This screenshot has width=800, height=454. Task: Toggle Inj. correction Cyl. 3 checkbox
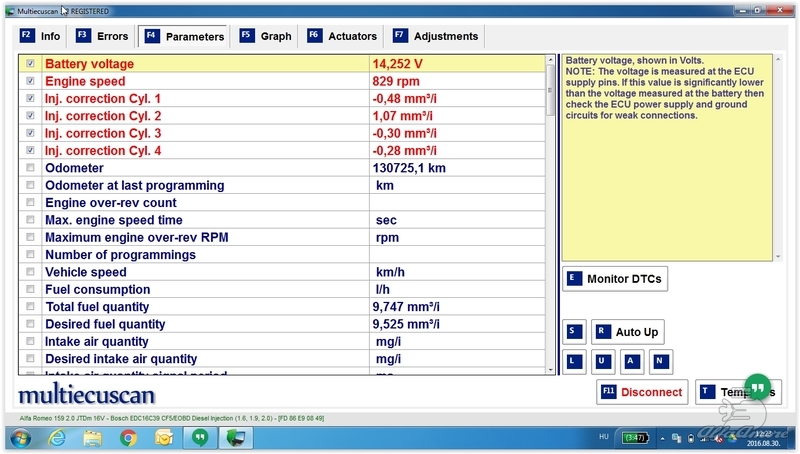click(x=30, y=133)
